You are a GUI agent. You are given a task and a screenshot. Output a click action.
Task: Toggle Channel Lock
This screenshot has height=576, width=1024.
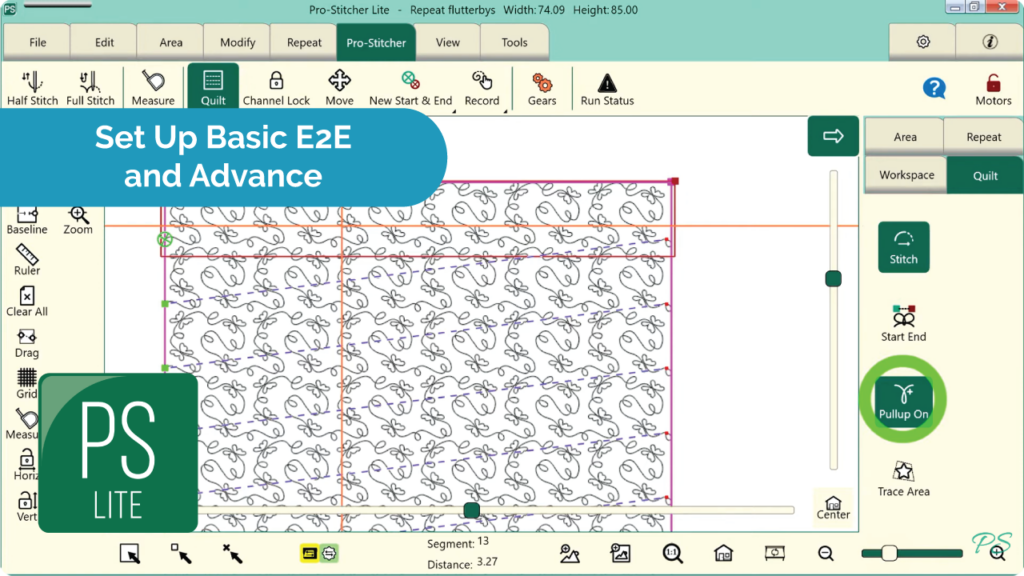276,88
